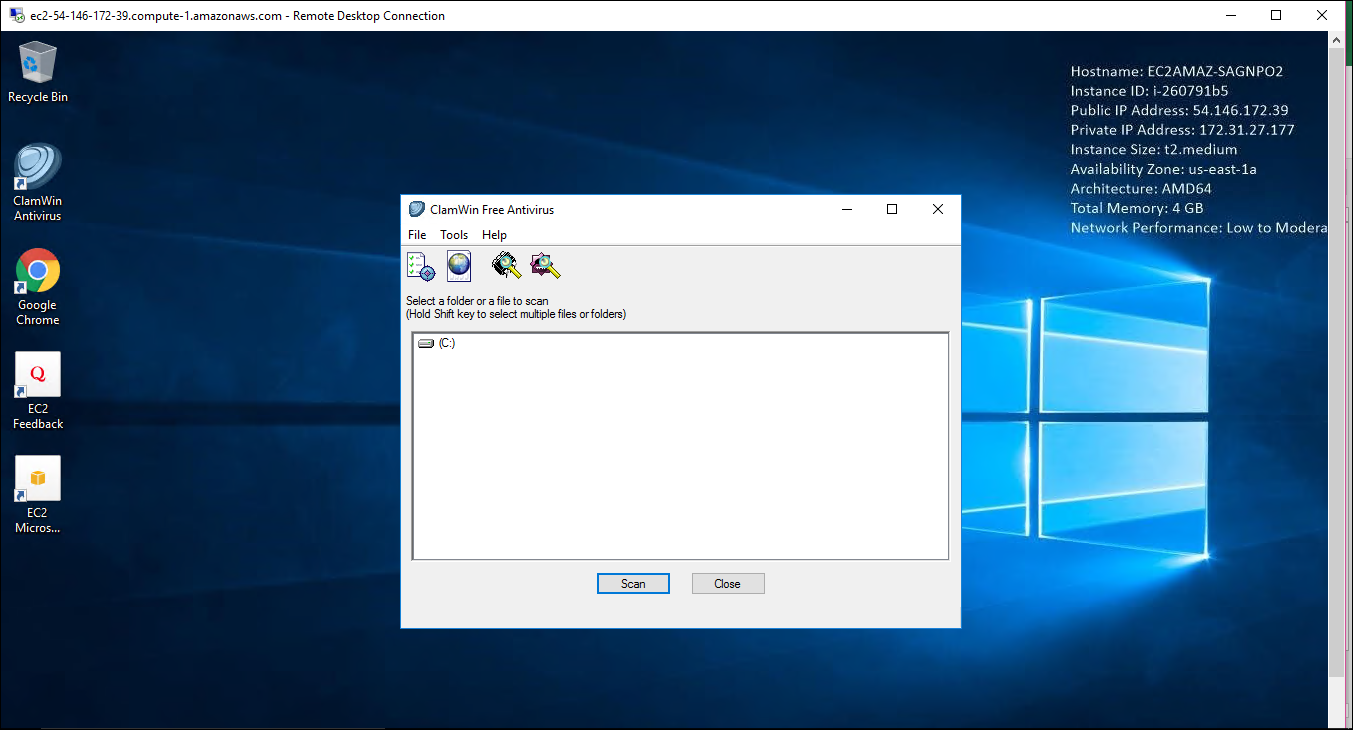1353x730 pixels.
Task: Click the globe icon to update virus database
Action: 458,266
